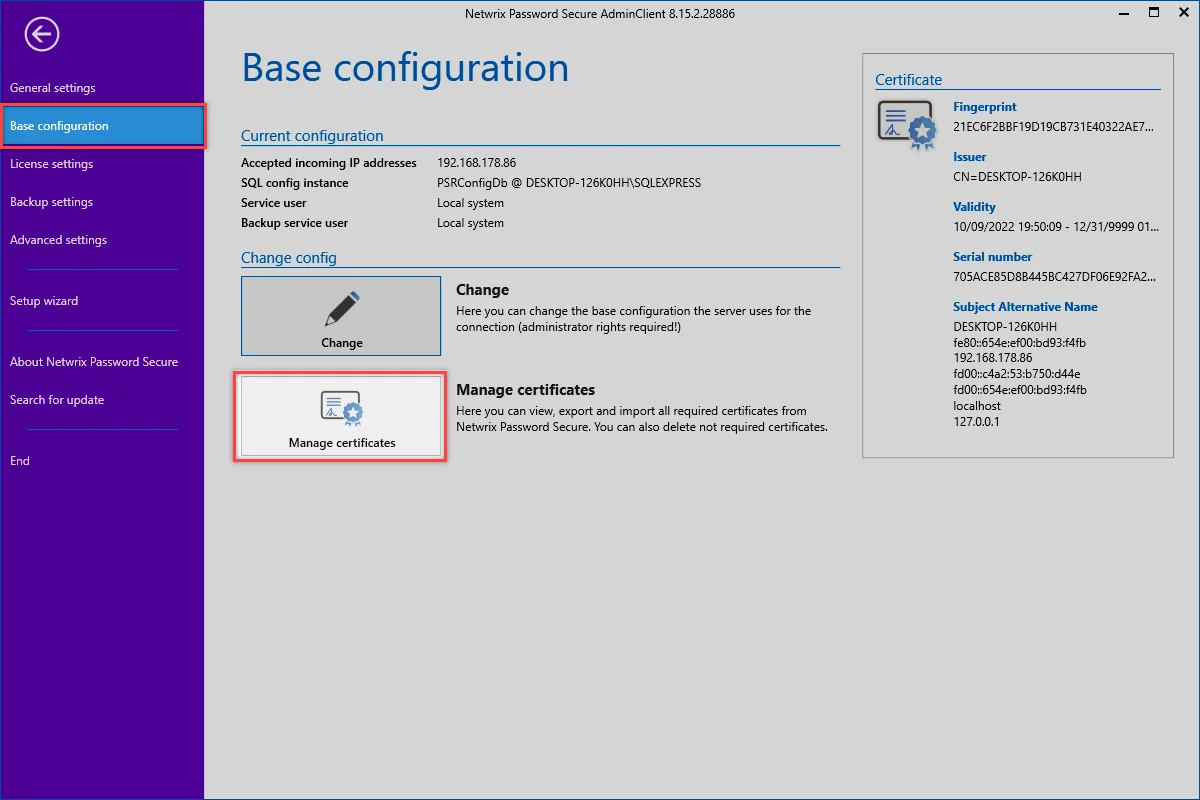The height and width of the screenshot is (800, 1200).
Task: Click the Base configuration page title
Action: 405,68
